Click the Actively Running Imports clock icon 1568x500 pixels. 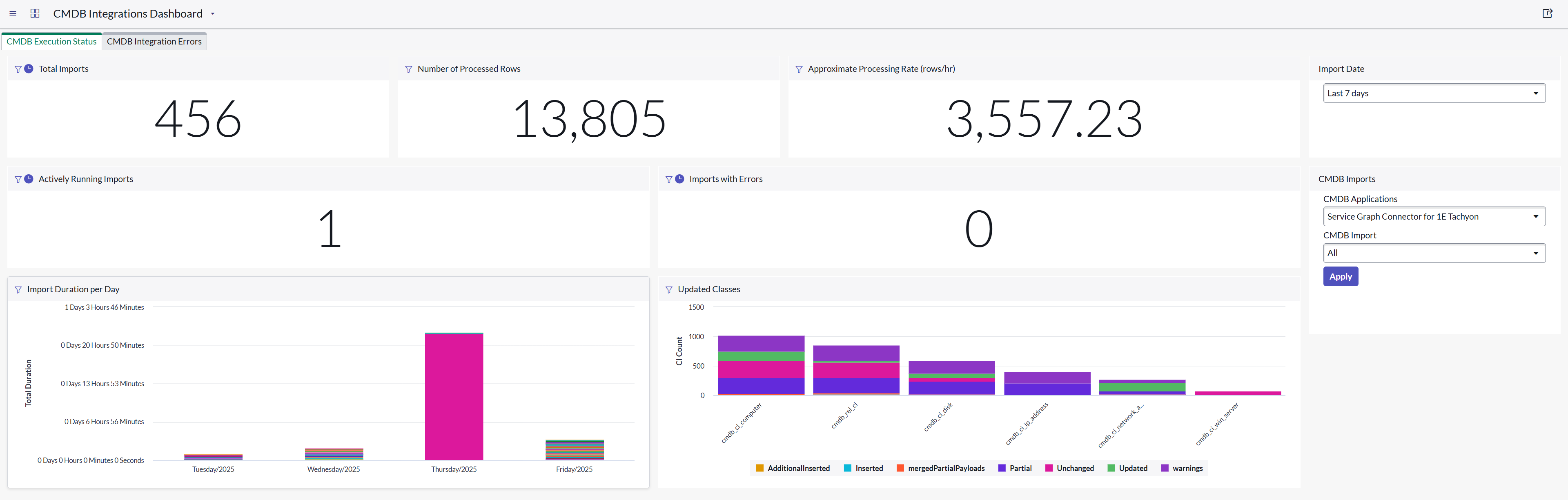(x=29, y=179)
